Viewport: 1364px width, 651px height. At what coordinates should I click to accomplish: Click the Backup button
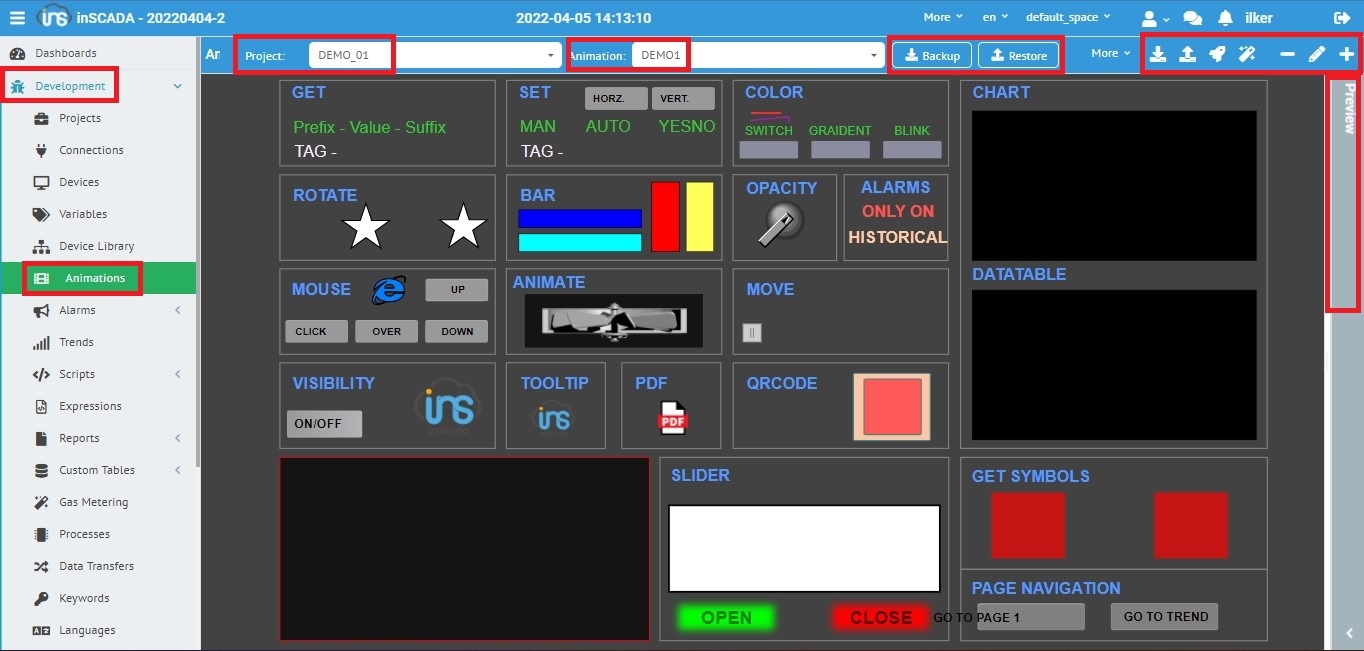pos(932,55)
